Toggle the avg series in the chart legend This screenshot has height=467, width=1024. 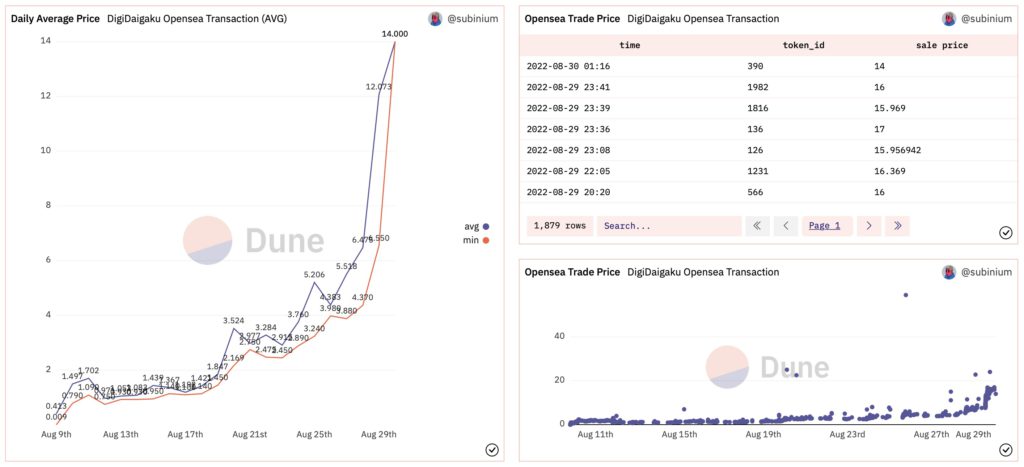pyautogui.click(x=470, y=227)
